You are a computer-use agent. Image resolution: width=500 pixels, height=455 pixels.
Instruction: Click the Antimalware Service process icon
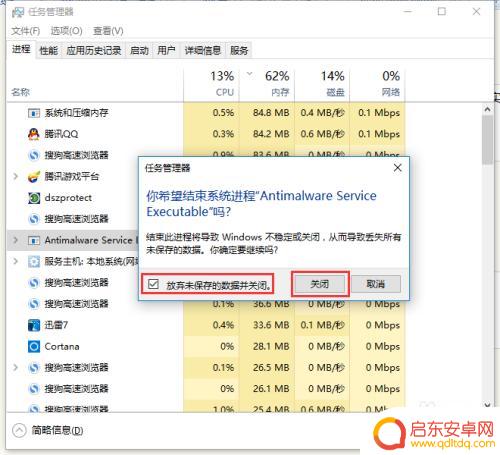(x=34, y=240)
